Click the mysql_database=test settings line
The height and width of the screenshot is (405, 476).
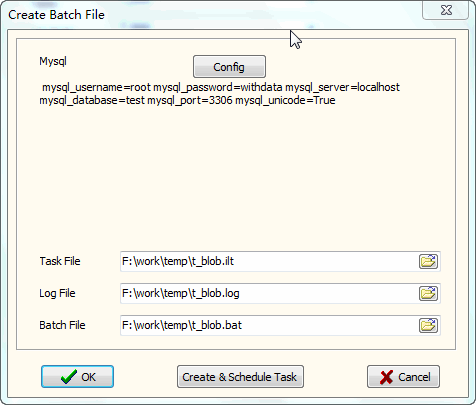coord(187,100)
